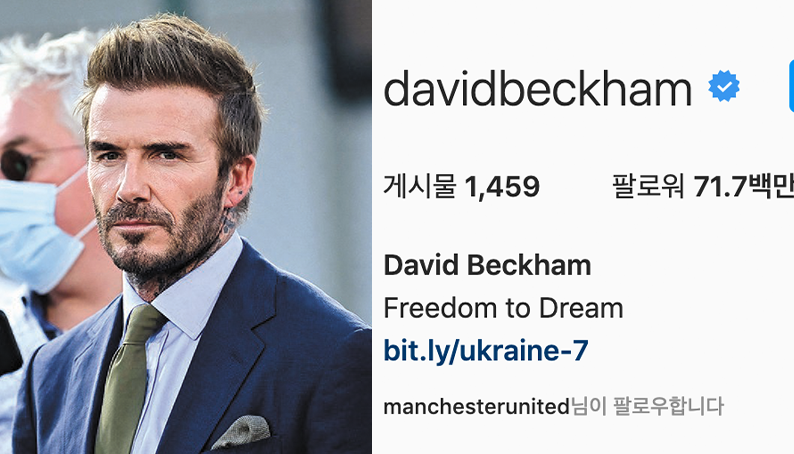Image resolution: width=794 pixels, height=454 pixels.
Task: Click the neck tattoo in the photo
Action: 227,222
